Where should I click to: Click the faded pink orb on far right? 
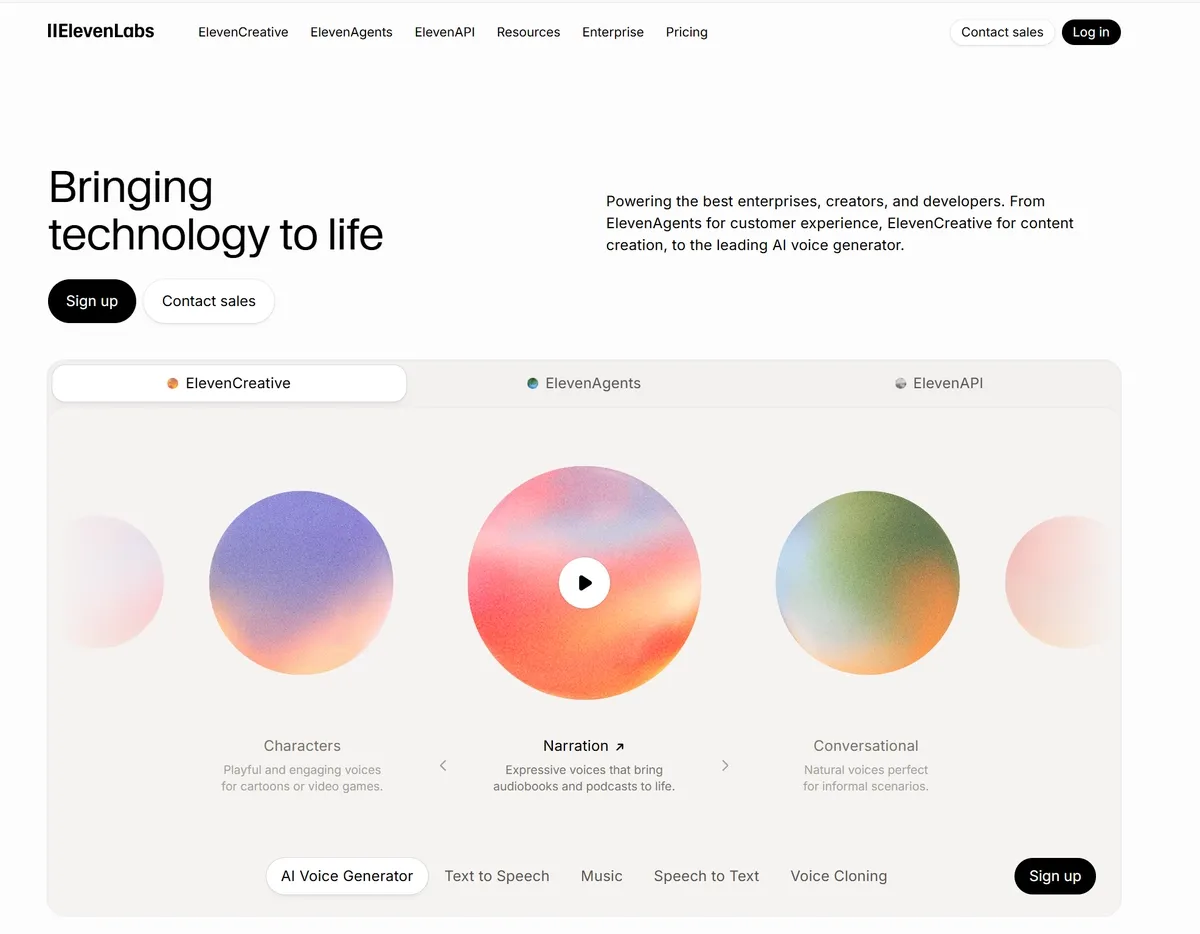point(1058,582)
